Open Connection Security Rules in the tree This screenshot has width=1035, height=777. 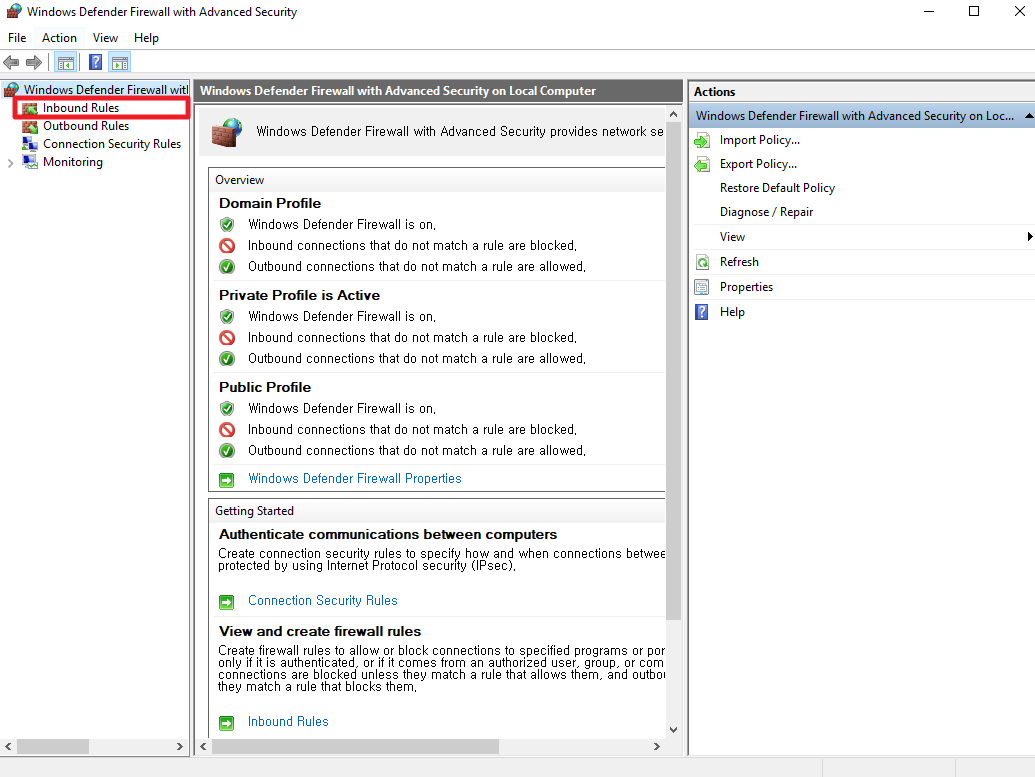112,143
